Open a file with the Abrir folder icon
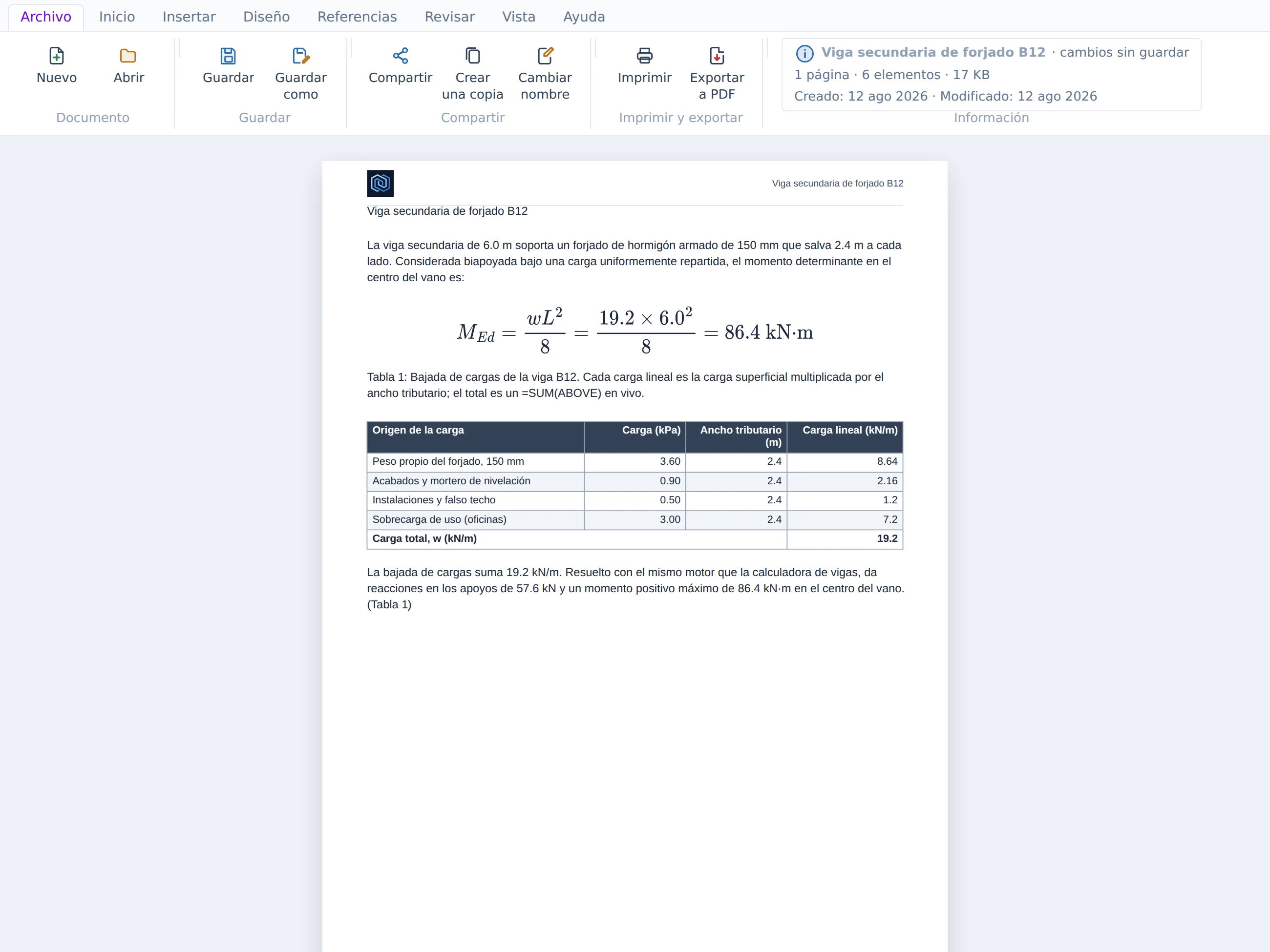Image resolution: width=1270 pixels, height=952 pixels. (128, 56)
